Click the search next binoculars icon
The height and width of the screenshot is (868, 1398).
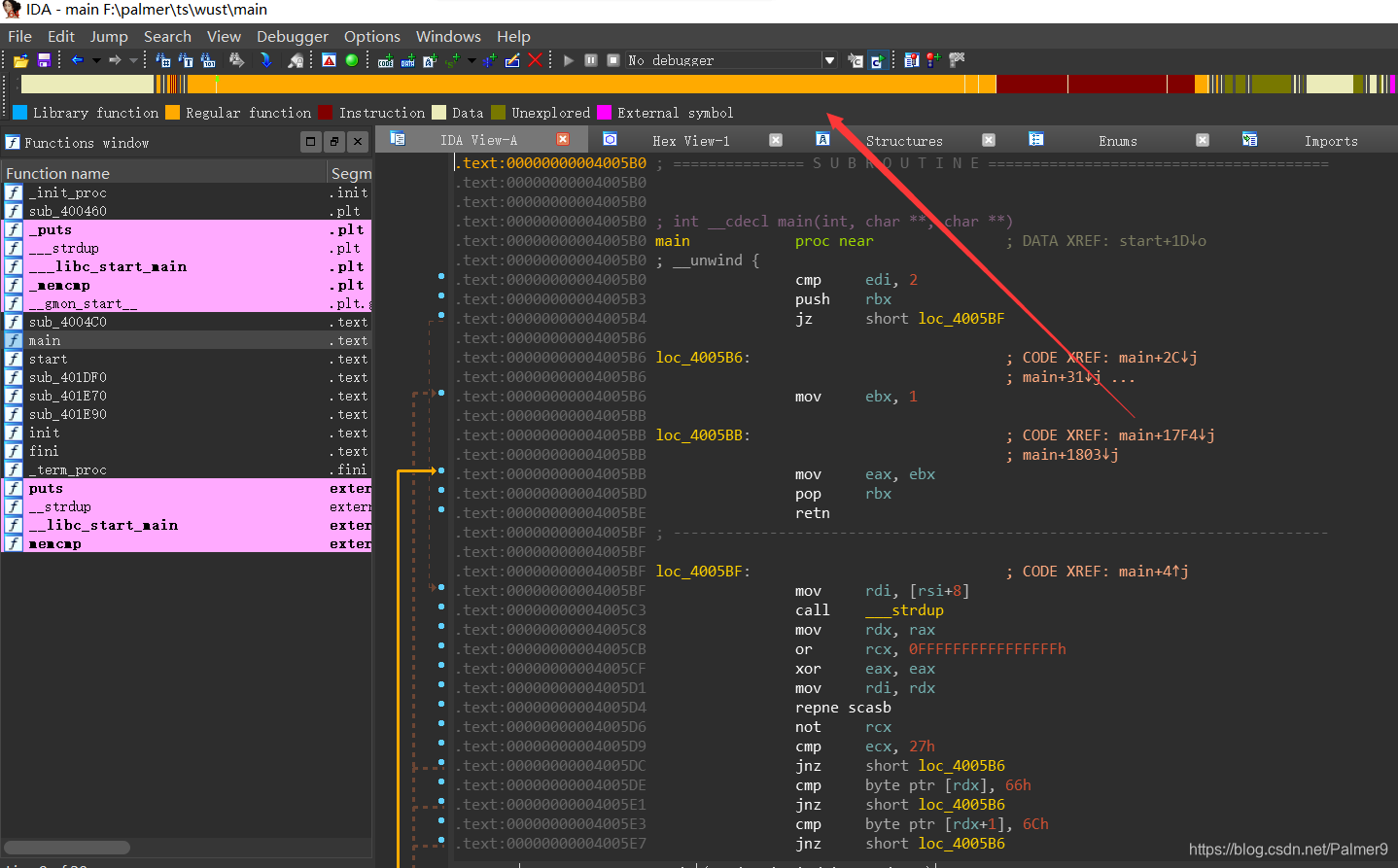click(x=236, y=60)
